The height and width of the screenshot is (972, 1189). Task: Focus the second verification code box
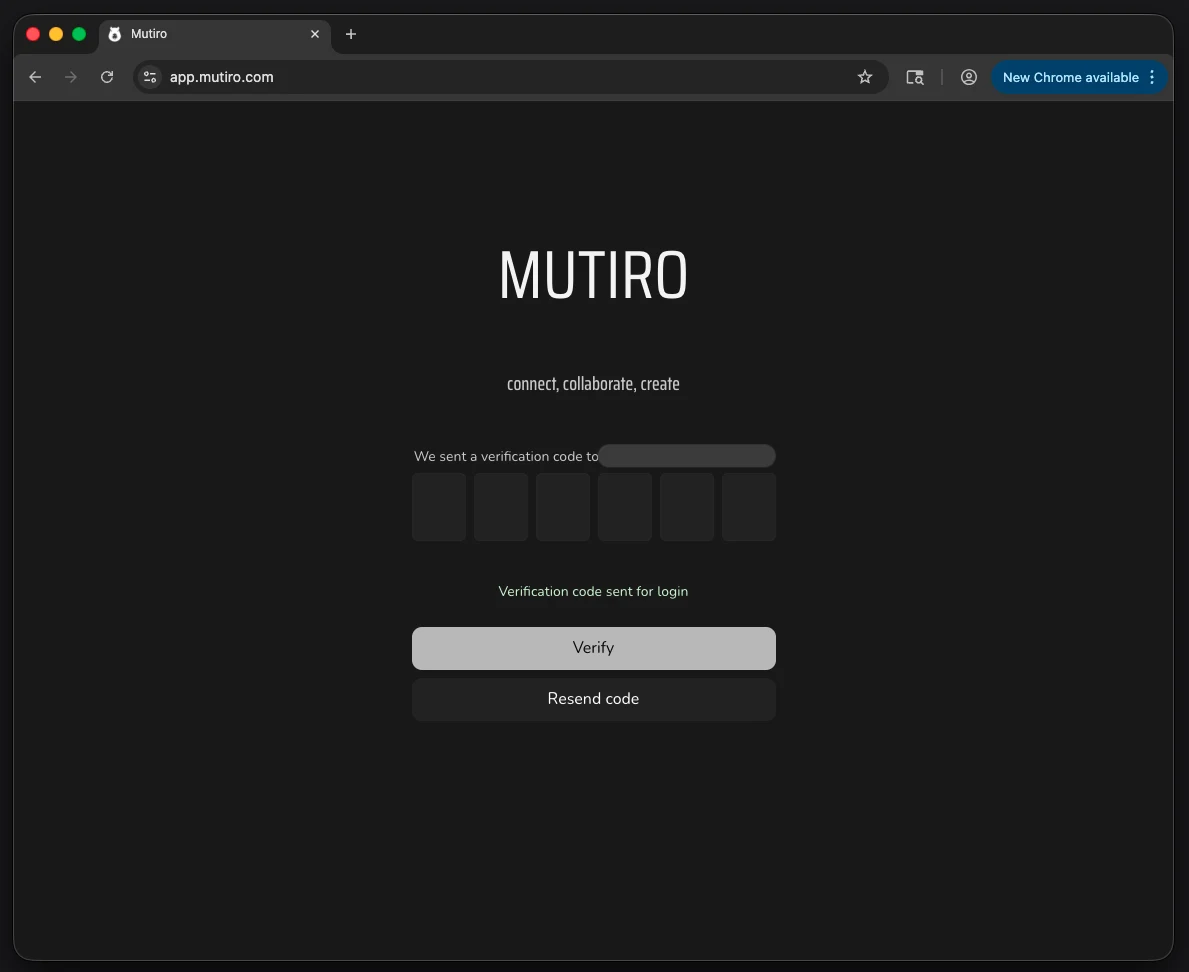coord(501,507)
